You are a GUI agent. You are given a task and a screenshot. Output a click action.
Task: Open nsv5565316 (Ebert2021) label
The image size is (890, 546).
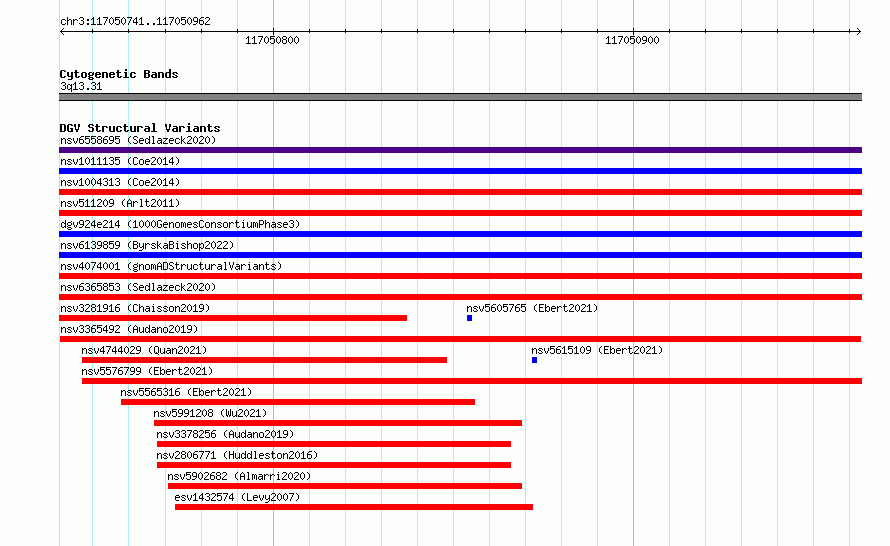(x=186, y=392)
